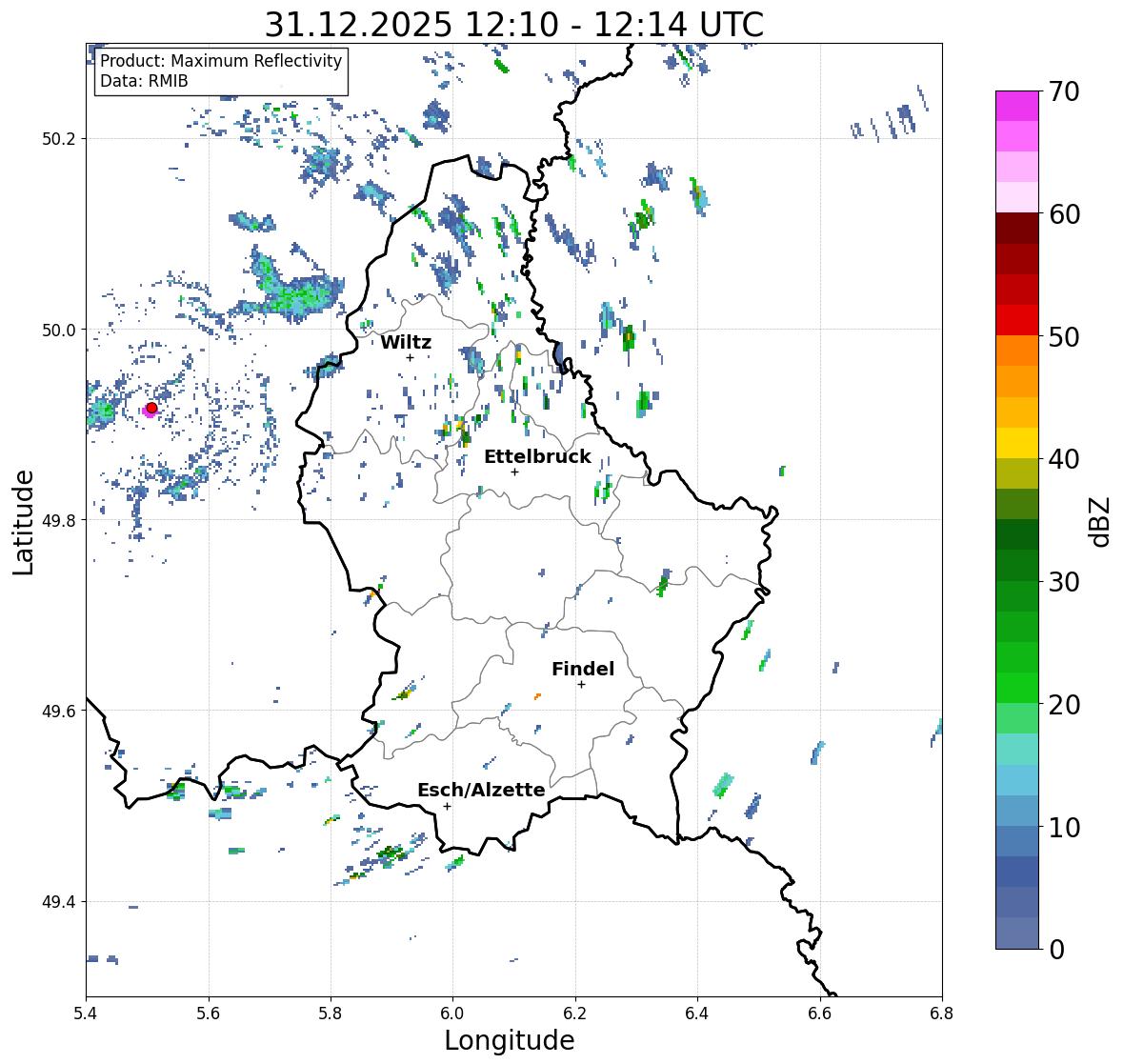Click the dBZ colorbar label
The height and width of the screenshot is (1064, 1123).
(1101, 521)
